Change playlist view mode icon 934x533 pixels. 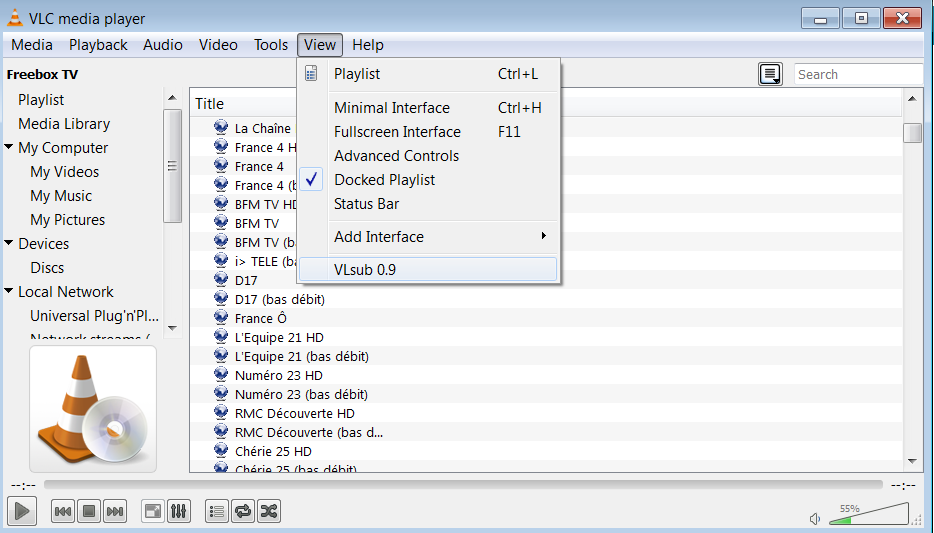click(x=770, y=74)
